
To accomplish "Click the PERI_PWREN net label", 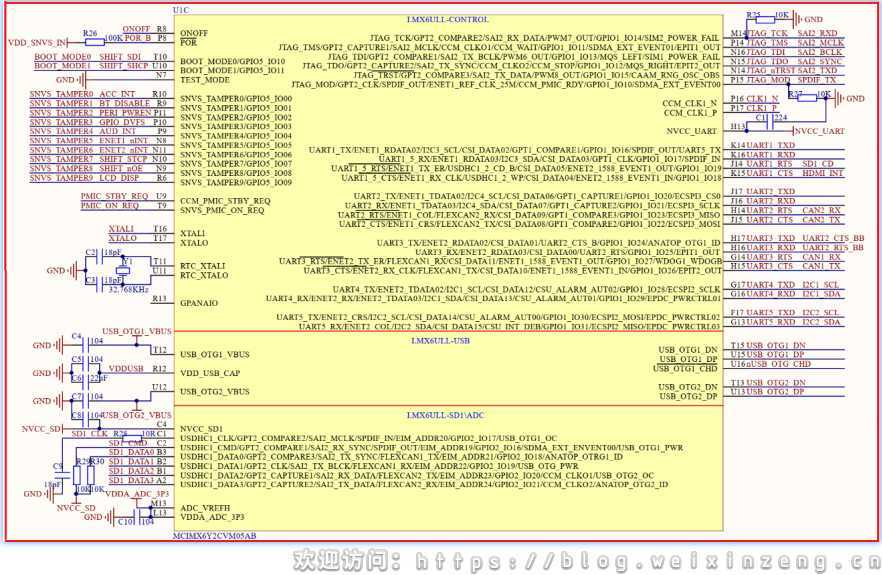I will (x=125, y=113).
